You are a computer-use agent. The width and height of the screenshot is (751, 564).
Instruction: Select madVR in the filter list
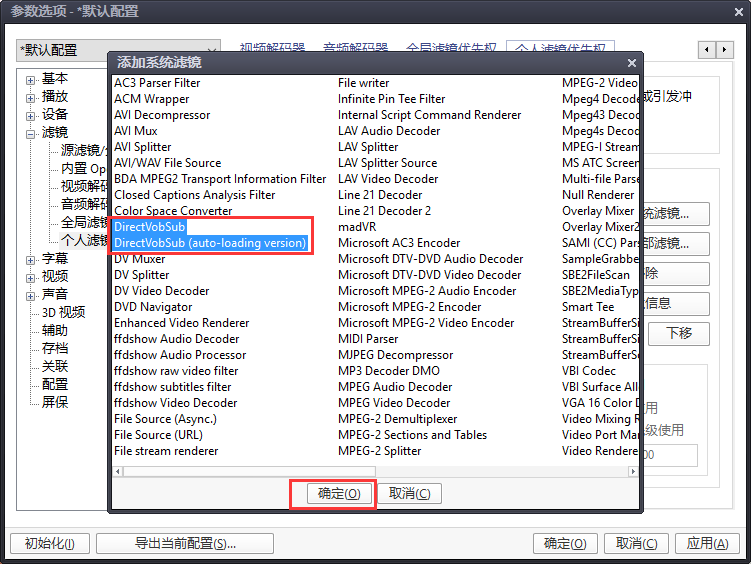(359, 227)
